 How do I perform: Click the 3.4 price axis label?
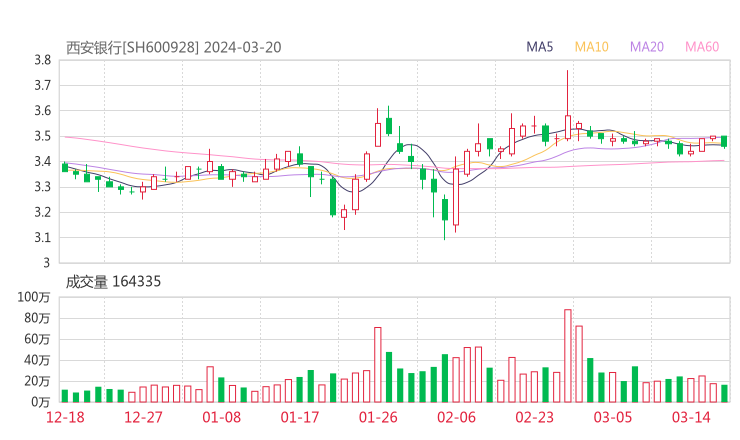(x=42, y=161)
